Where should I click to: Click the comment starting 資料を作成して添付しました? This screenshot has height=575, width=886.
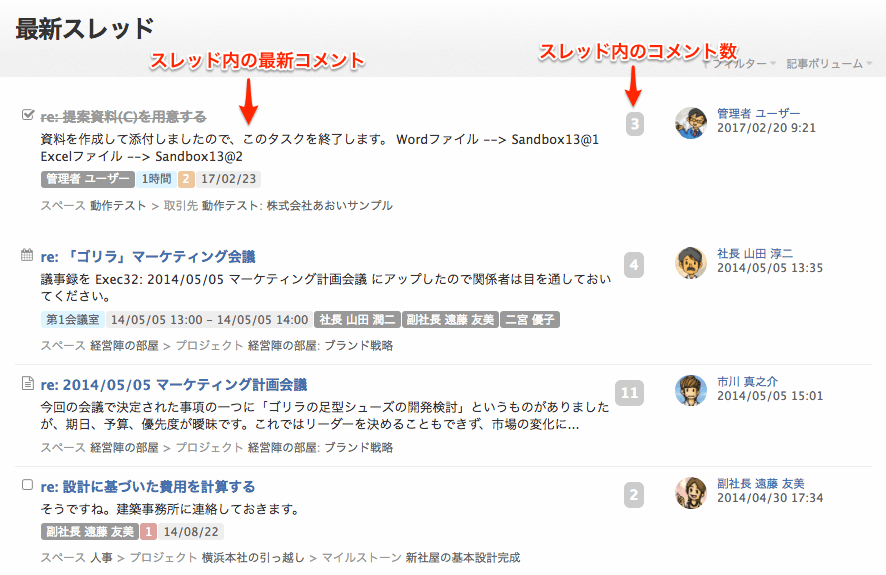coord(320,148)
